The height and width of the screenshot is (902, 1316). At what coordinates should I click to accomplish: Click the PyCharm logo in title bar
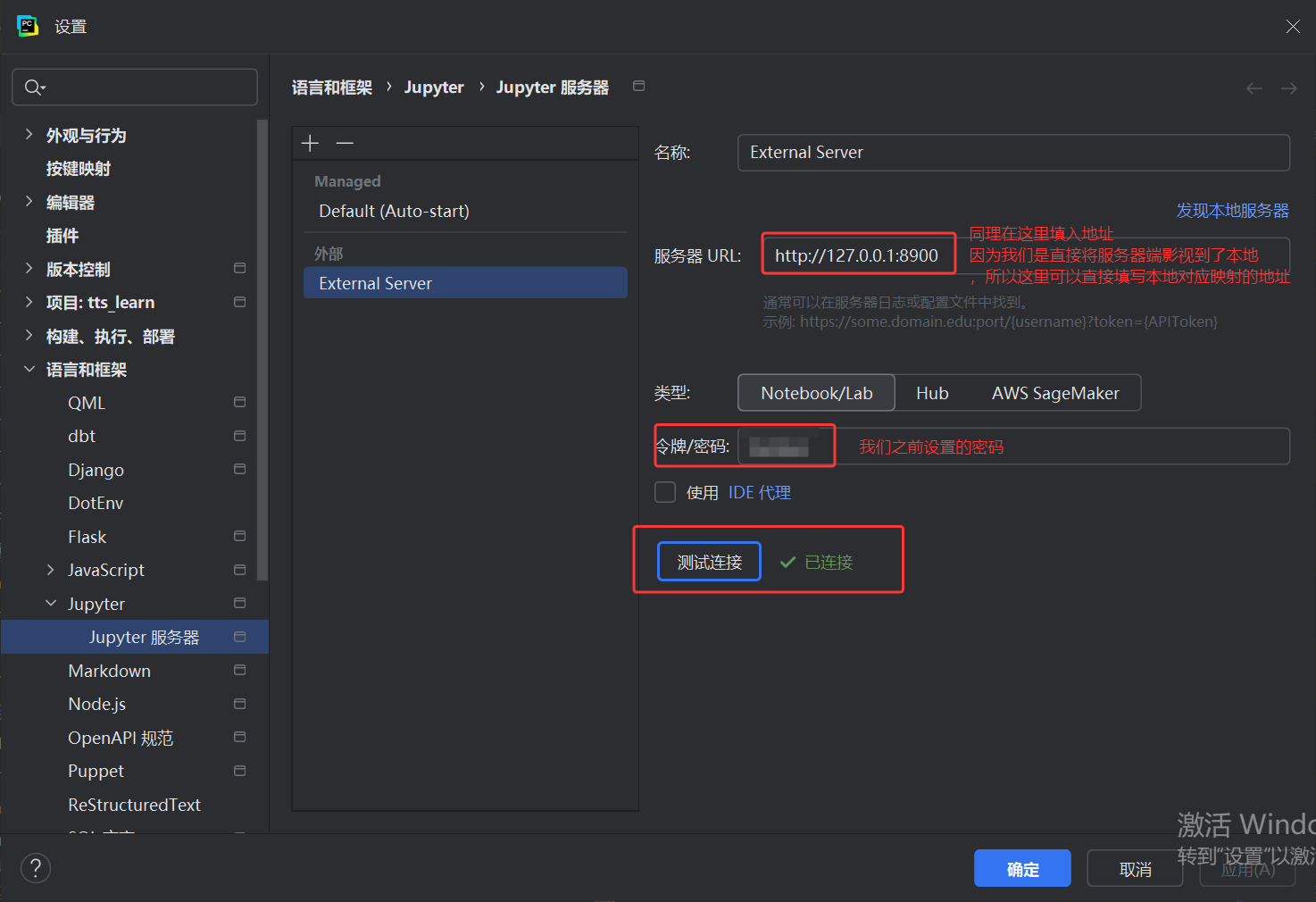tap(28, 26)
